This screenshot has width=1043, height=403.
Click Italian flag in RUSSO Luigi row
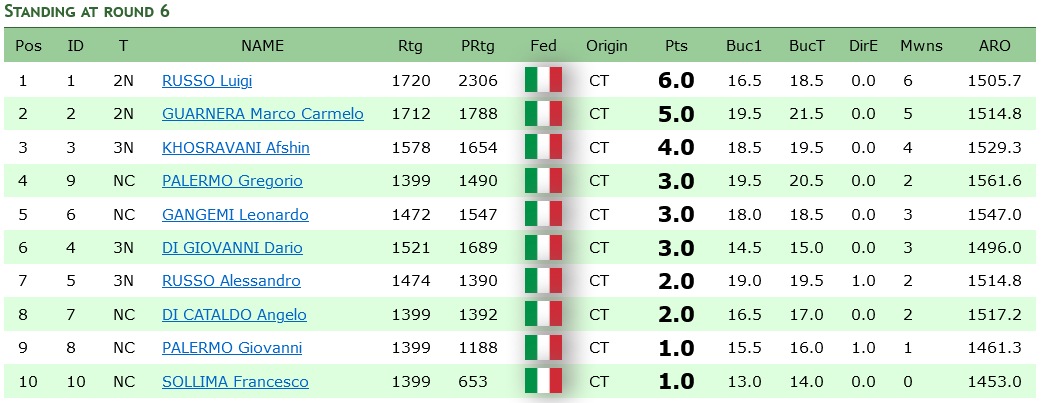(x=543, y=80)
